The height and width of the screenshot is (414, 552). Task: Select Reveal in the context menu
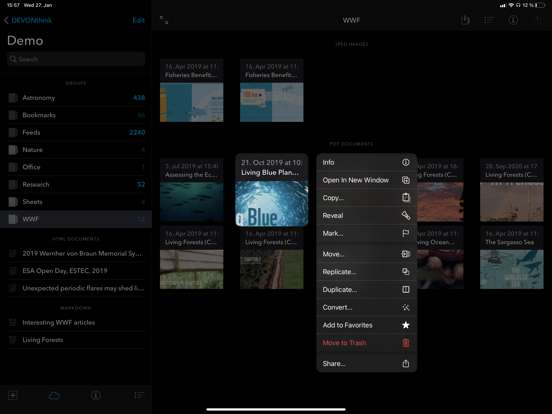tap(366, 215)
